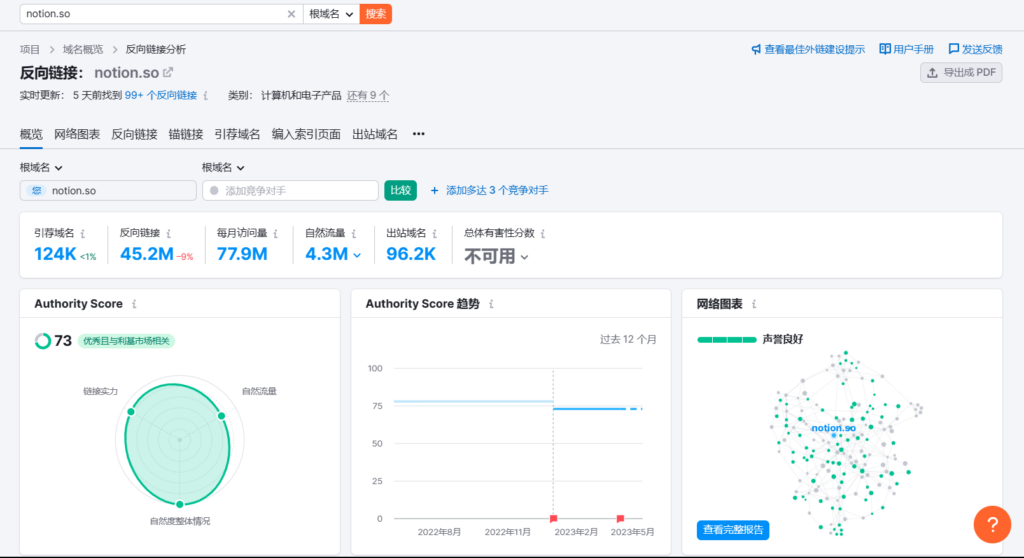Image resolution: width=1024 pixels, height=558 pixels.
Task: Expand the 根域名 dropdown above competitor field
Action: pyautogui.click(x=223, y=168)
